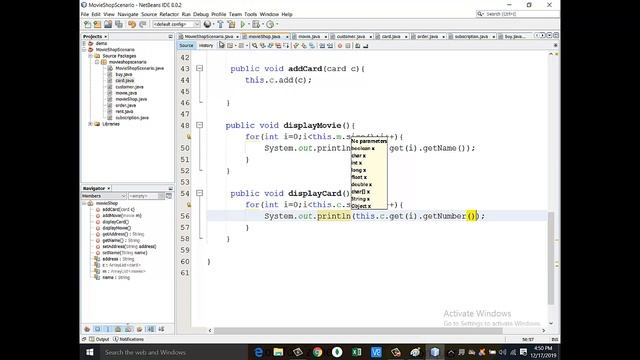Stop macro recording icon in editor toolbar
This screenshot has width=640, height=360.
coord(348,46)
